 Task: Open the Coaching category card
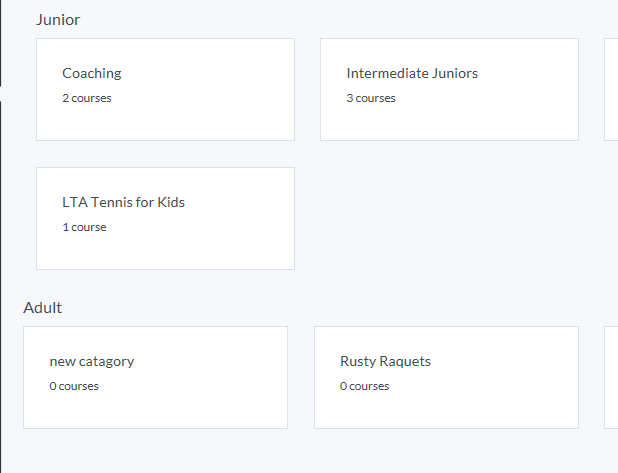(165, 115)
